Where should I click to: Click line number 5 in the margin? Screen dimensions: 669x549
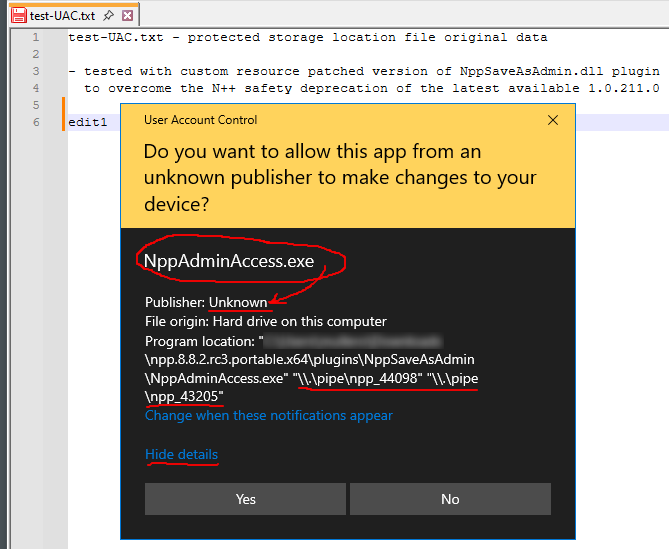tap(36, 105)
